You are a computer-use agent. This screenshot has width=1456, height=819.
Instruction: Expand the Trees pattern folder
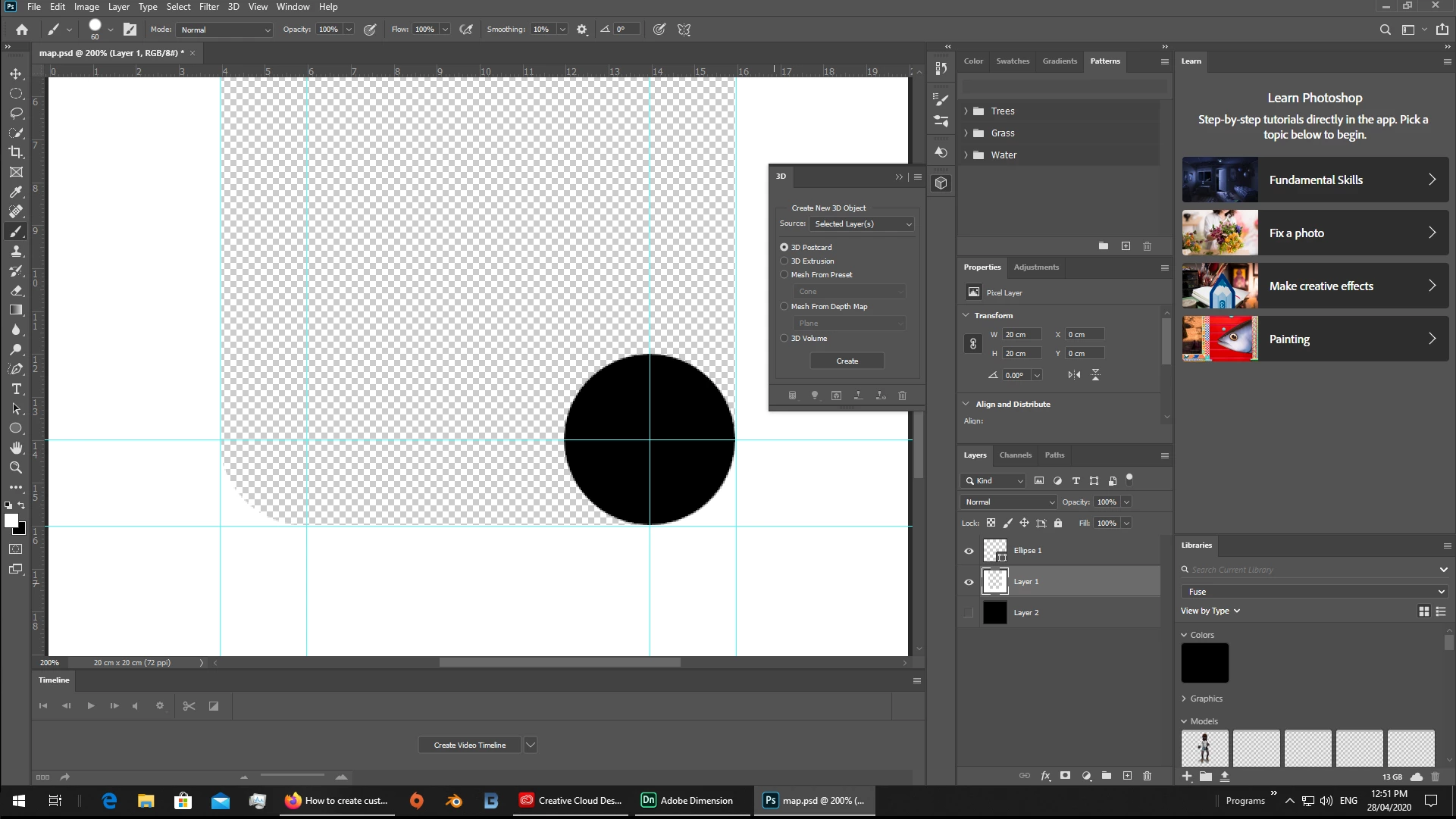tap(966, 111)
